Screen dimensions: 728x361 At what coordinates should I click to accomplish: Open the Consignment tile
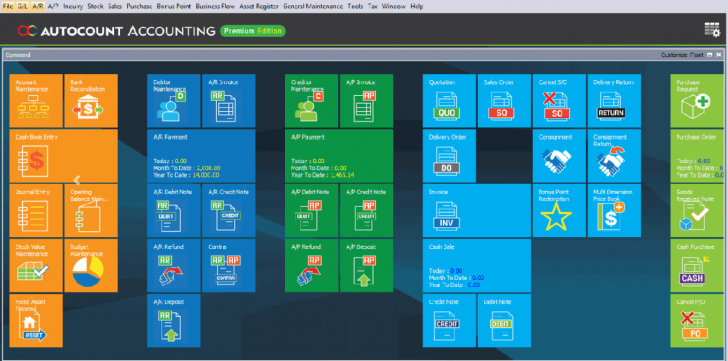[x=559, y=156]
